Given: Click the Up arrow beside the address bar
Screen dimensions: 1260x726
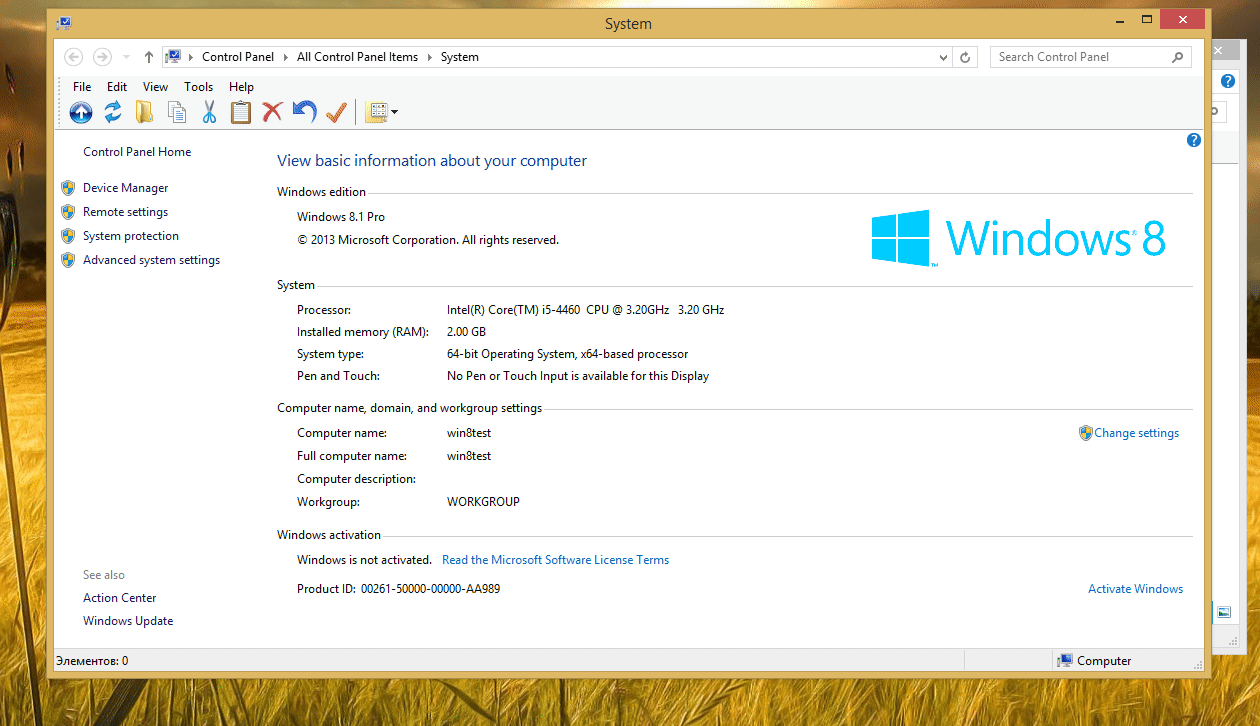Looking at the screenshot, I should [149, 57].
